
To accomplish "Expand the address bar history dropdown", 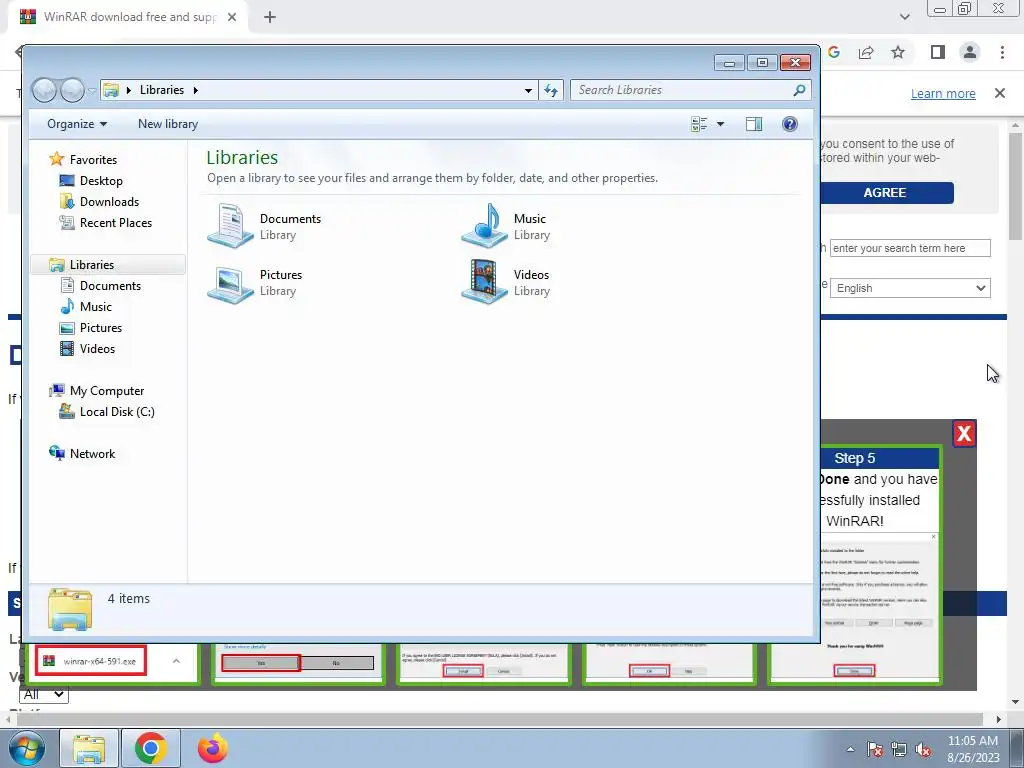I will 528,91.
